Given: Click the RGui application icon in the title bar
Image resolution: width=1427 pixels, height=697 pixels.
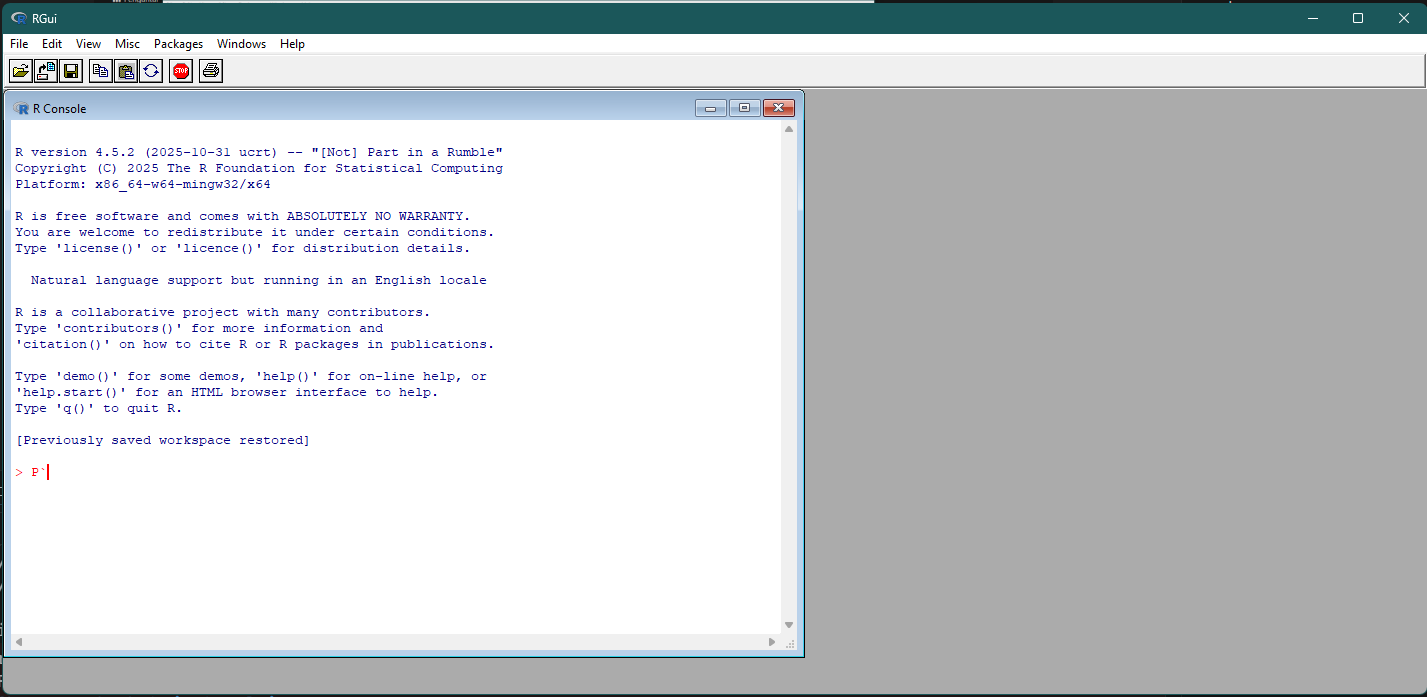Looking at the screenshot, I should pos(19,17).
